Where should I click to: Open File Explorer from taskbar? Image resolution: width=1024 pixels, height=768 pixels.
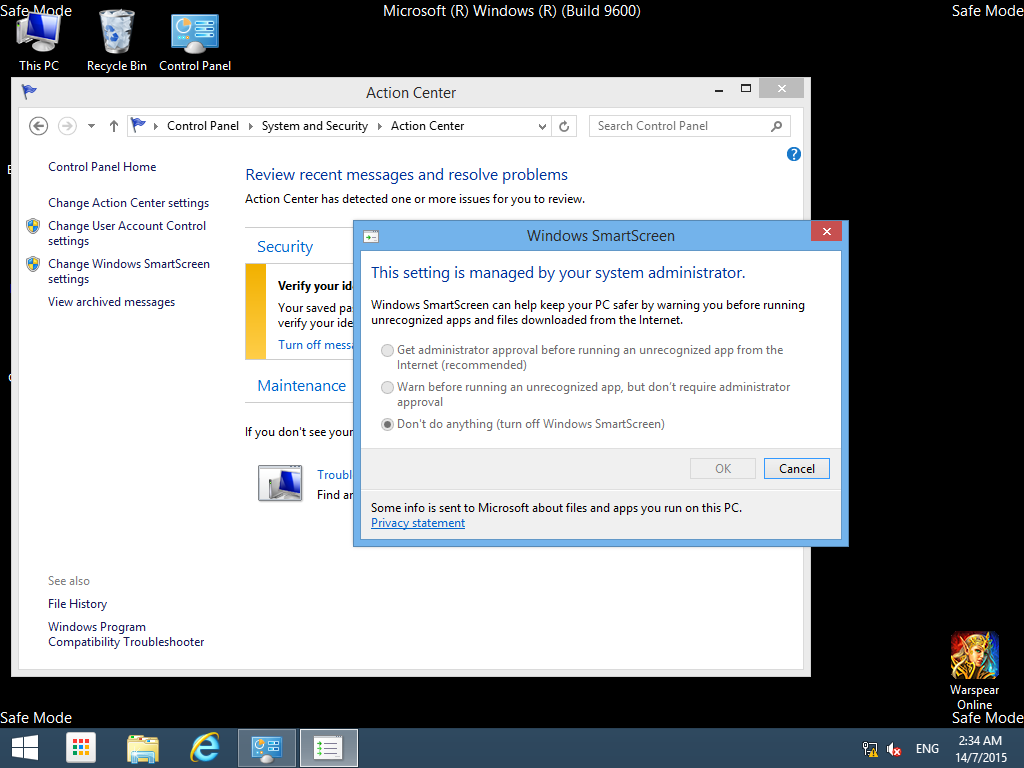click(x=143, y=748)
